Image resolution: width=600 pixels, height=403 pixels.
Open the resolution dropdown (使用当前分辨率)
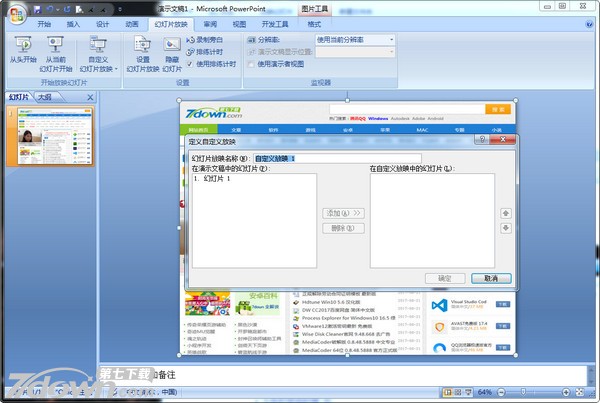pos(391,40)
